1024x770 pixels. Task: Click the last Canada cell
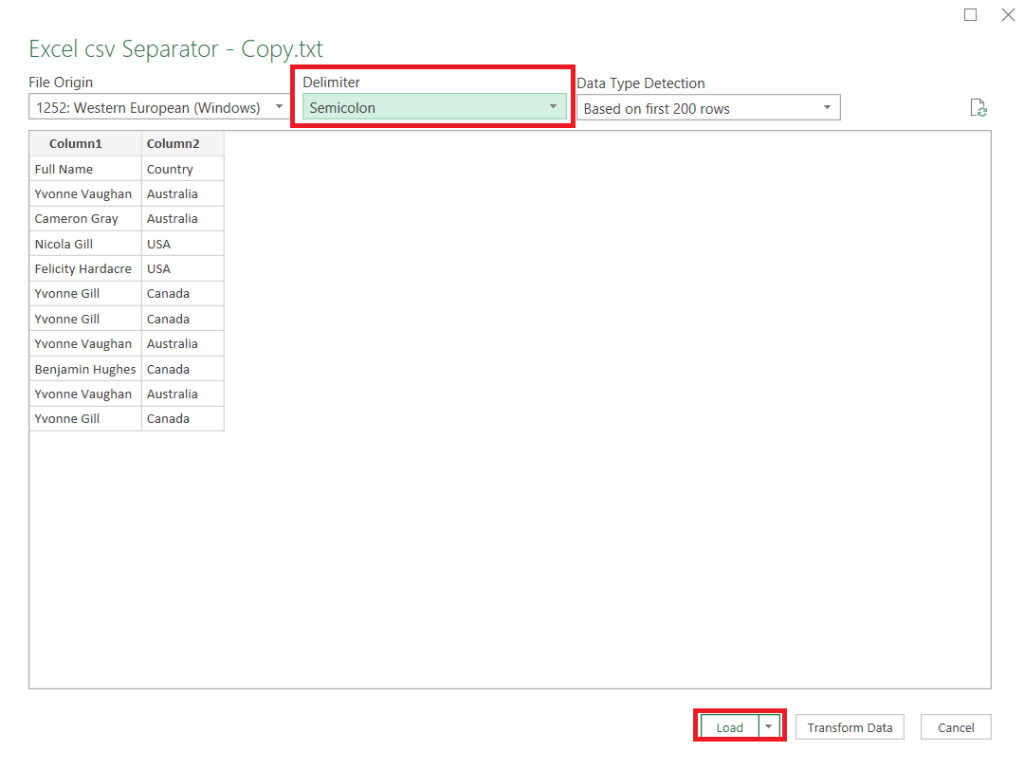[x=166, y=418]
